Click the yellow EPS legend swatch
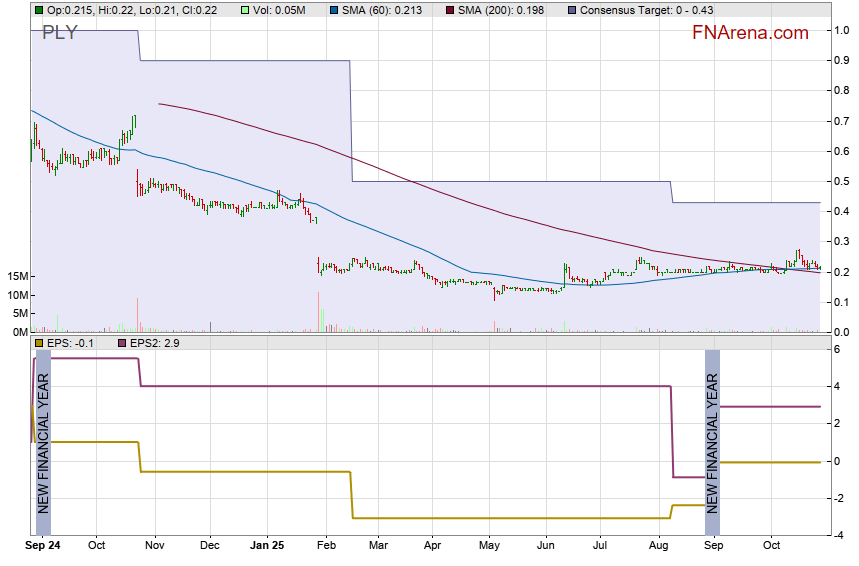The height and width of the screenshot is (566, 859). click(x=38, y=343)
